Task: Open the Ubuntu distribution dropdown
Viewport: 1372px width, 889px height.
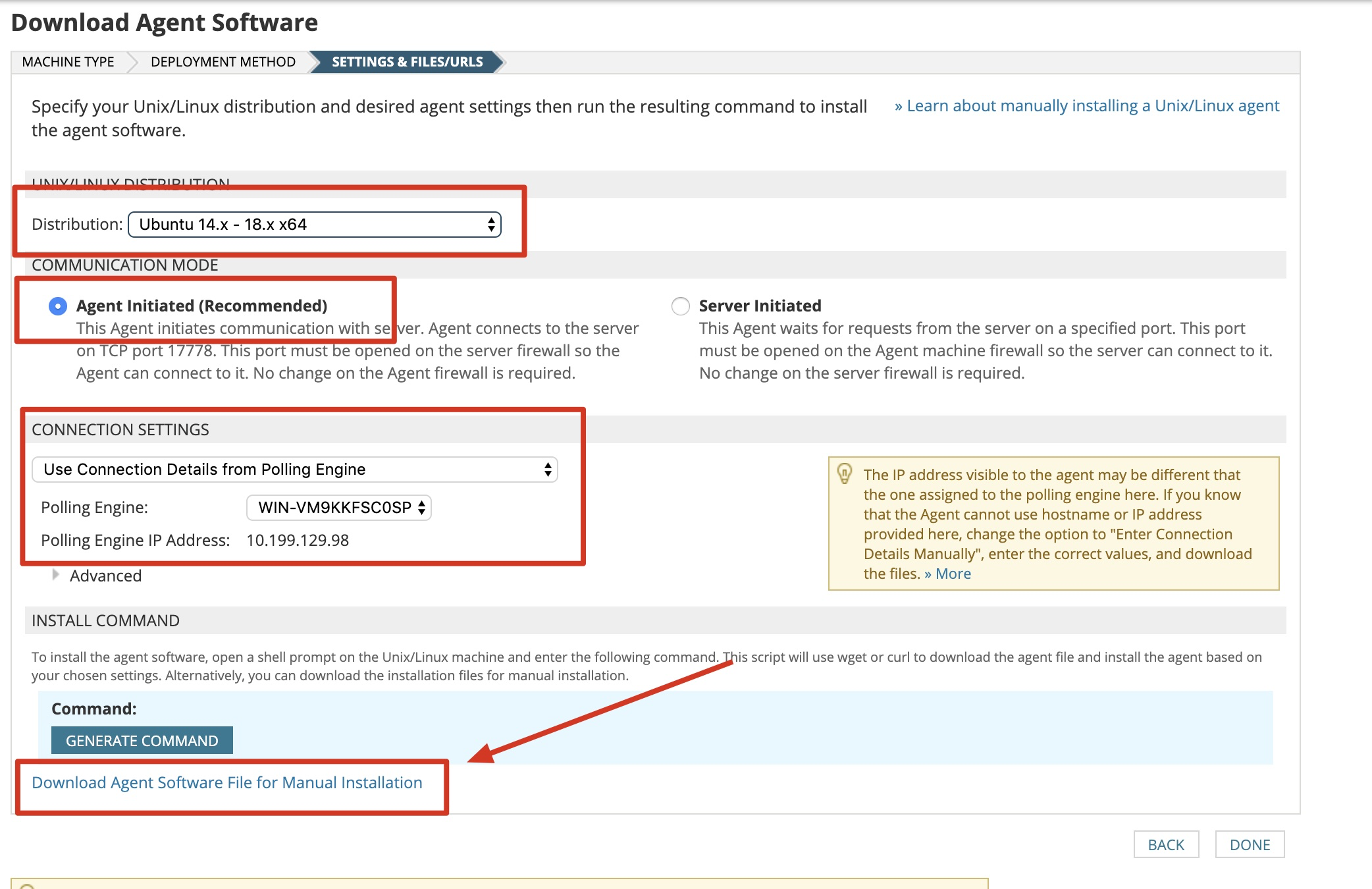Action: [x=314, y=225]
